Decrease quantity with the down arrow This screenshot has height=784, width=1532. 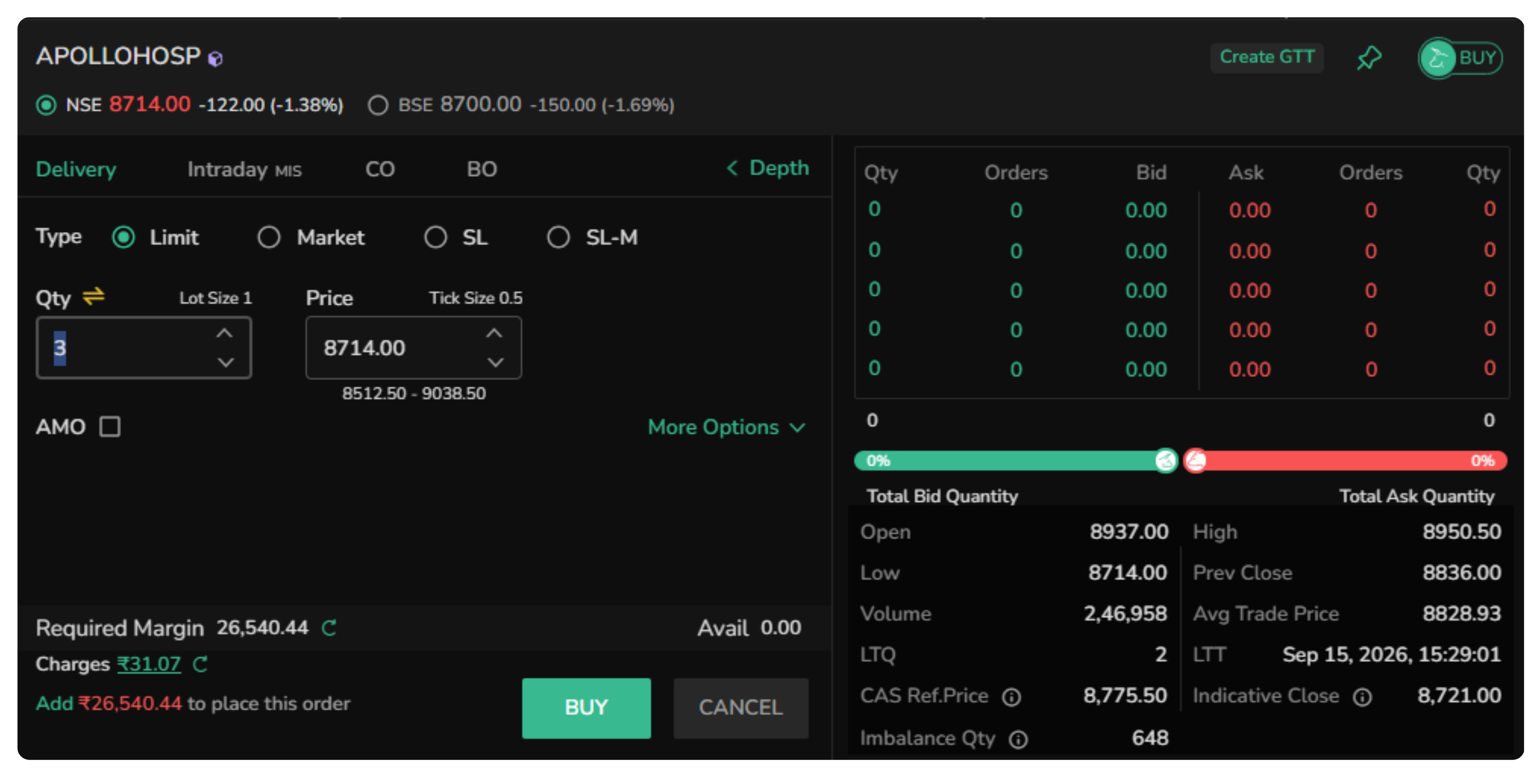(225, 362)
